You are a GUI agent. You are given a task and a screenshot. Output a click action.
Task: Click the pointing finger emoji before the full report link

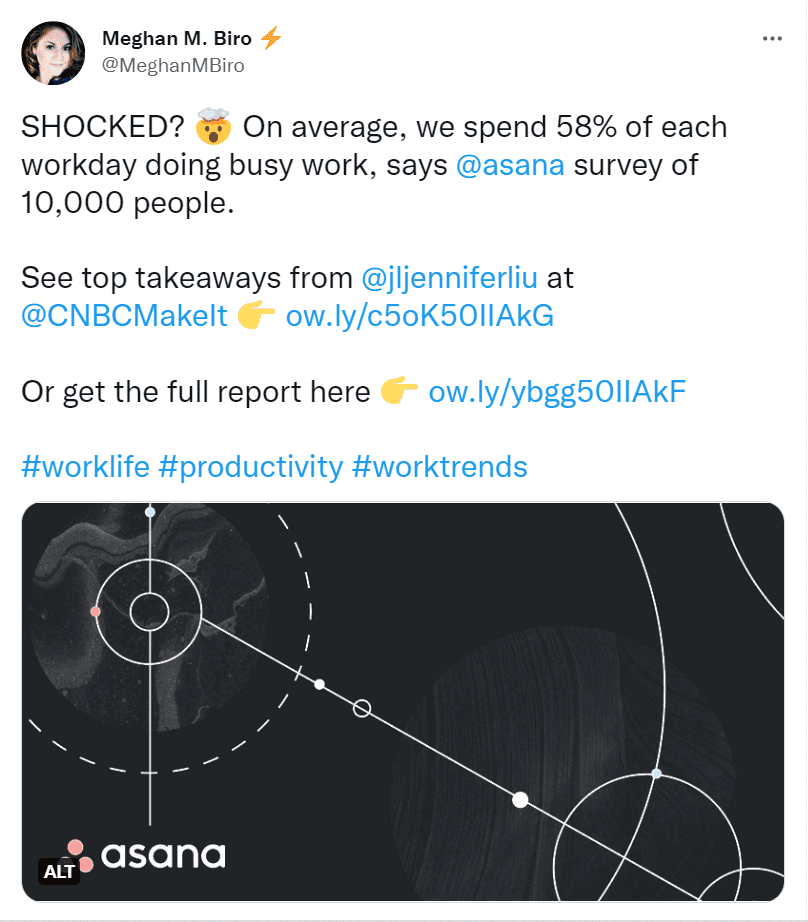[x=399, y=392]
